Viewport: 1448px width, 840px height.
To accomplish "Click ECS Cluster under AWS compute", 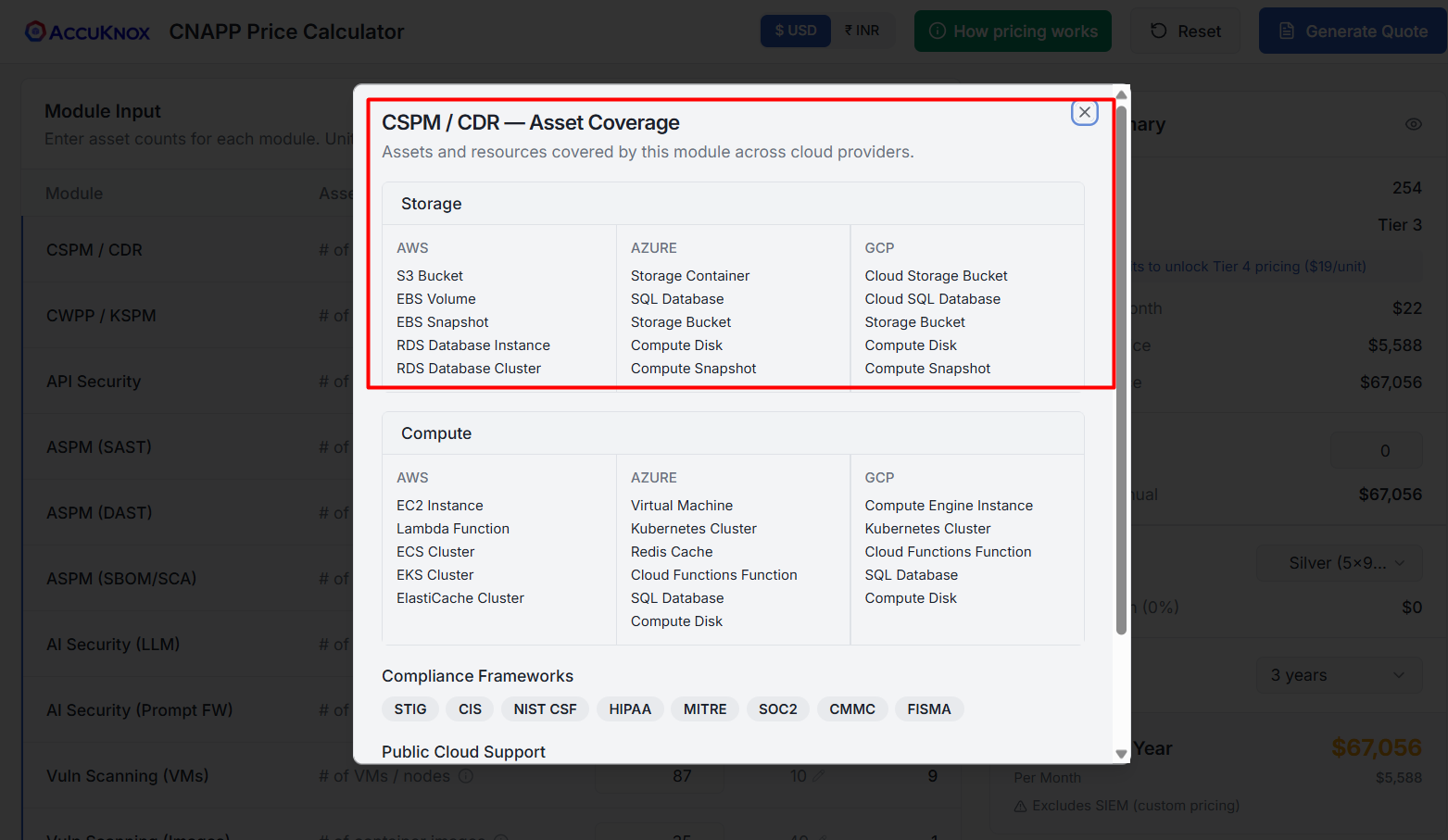I will (x=435, y=552).
